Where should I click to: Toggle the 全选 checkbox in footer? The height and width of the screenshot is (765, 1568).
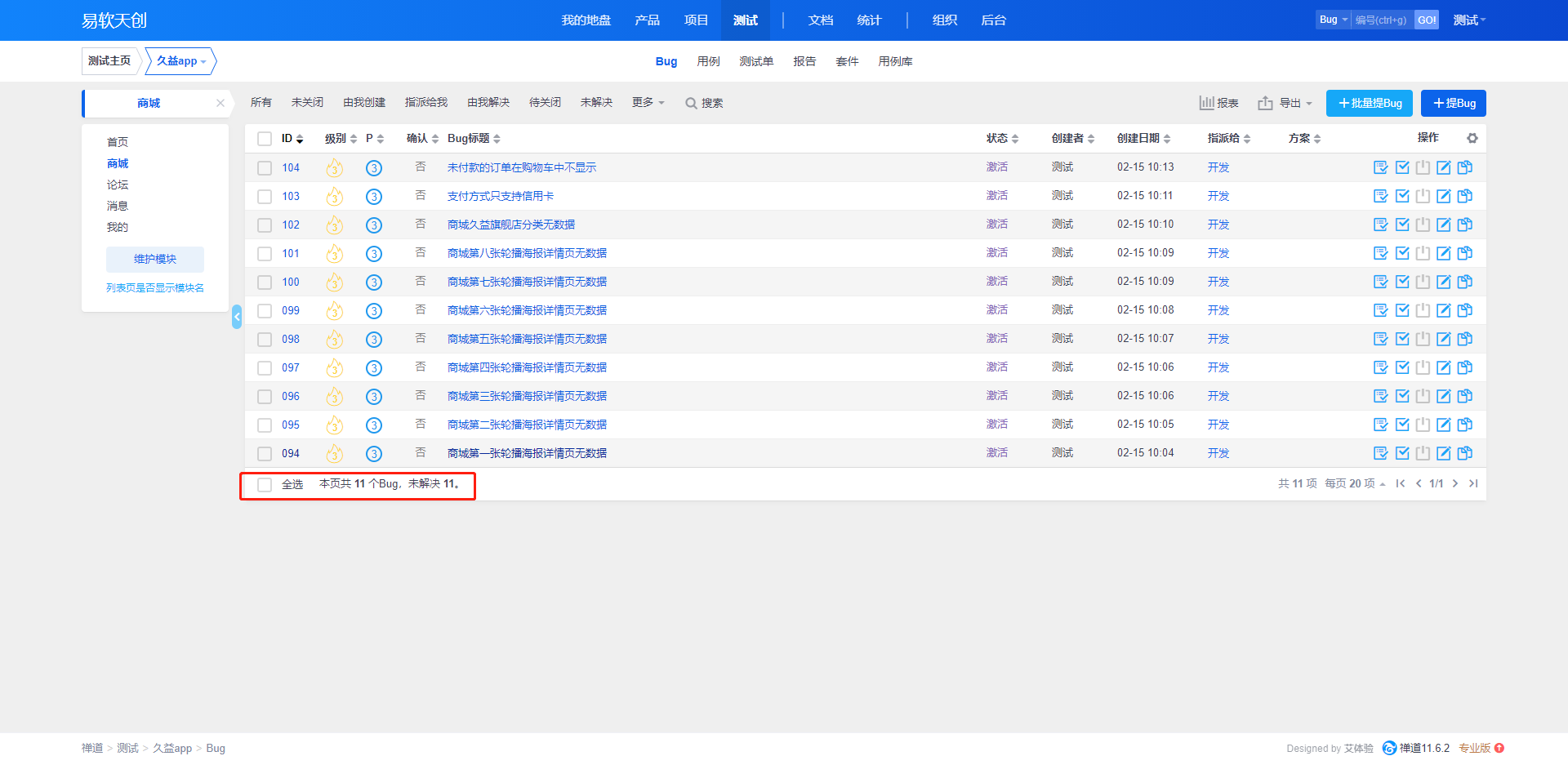pyautogui.click(x=265, y=485)
